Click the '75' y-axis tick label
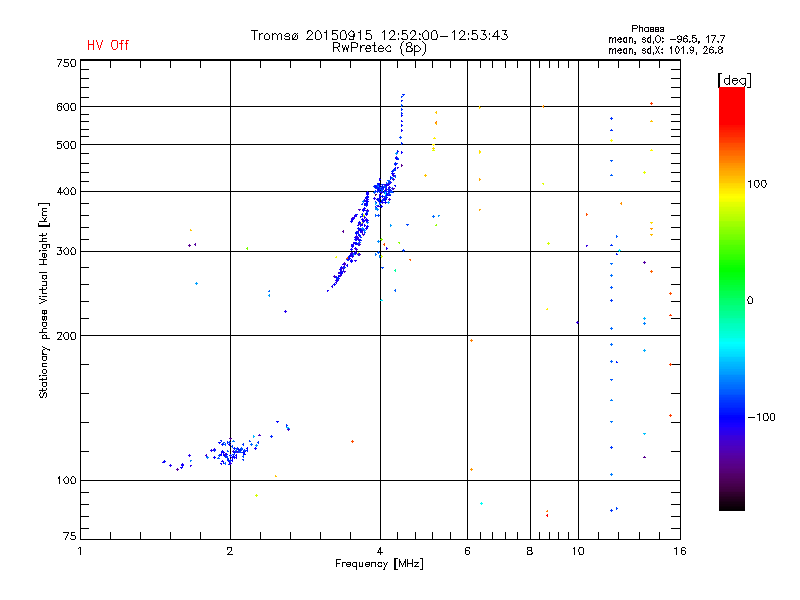Screen dimensions: 800x600 [70, 536]
